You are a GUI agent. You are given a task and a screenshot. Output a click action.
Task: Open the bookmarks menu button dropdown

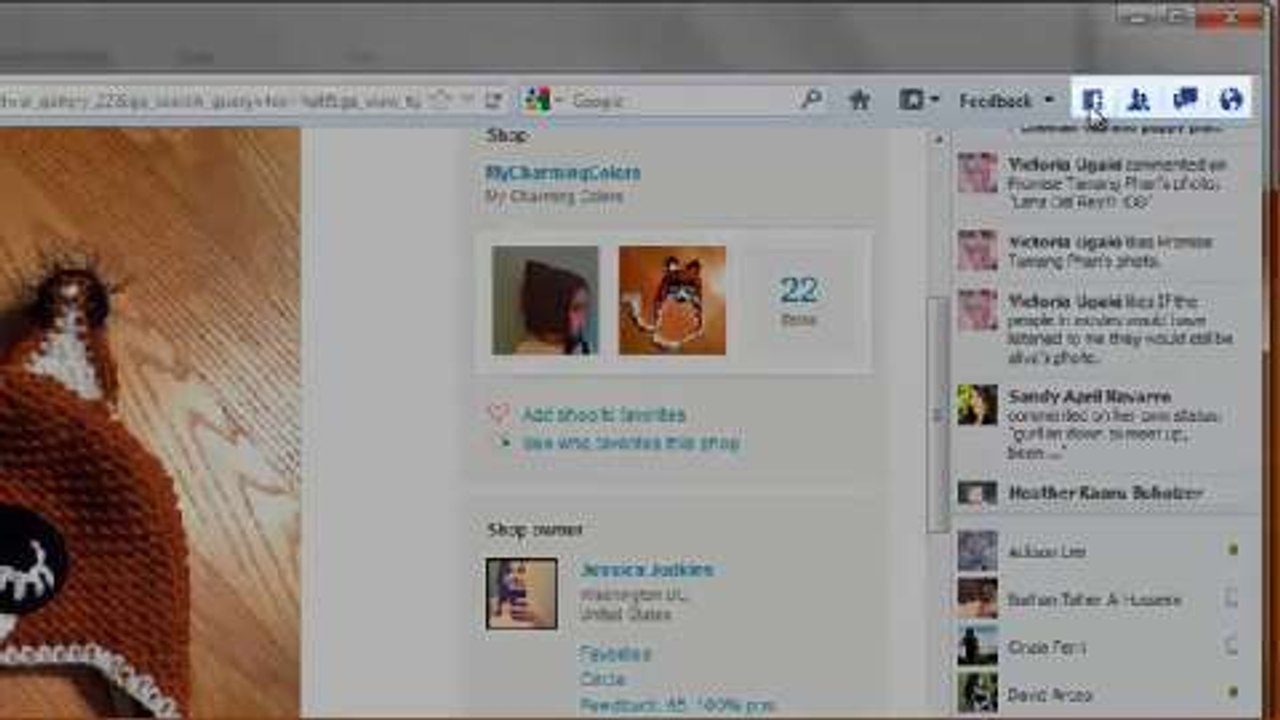pos(919,100)
